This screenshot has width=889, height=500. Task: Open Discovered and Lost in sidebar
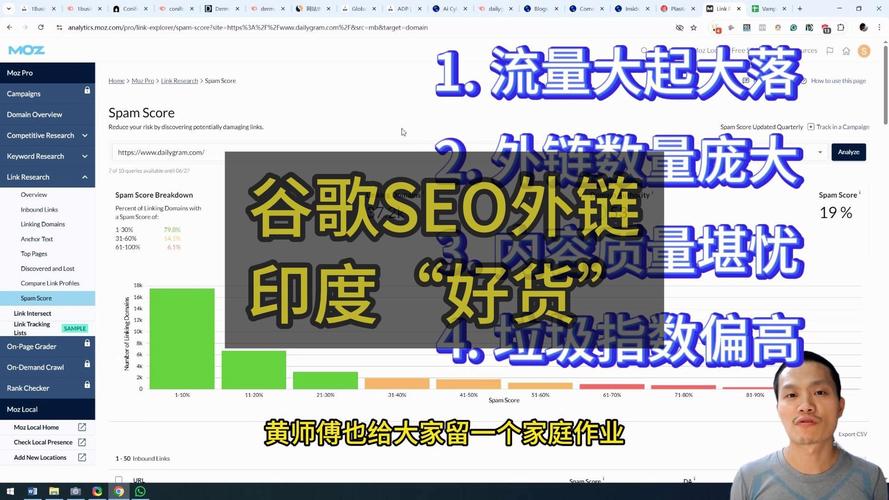coord(48,268)
